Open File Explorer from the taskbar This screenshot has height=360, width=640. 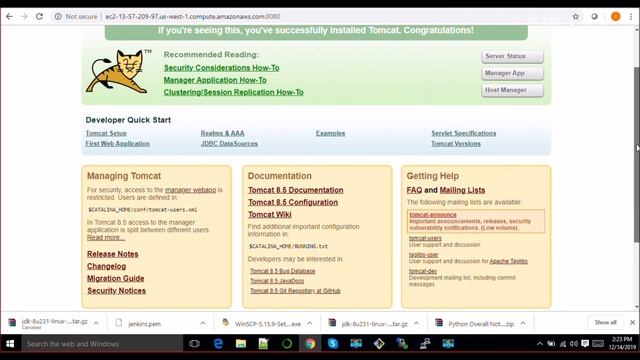point(241,344)
